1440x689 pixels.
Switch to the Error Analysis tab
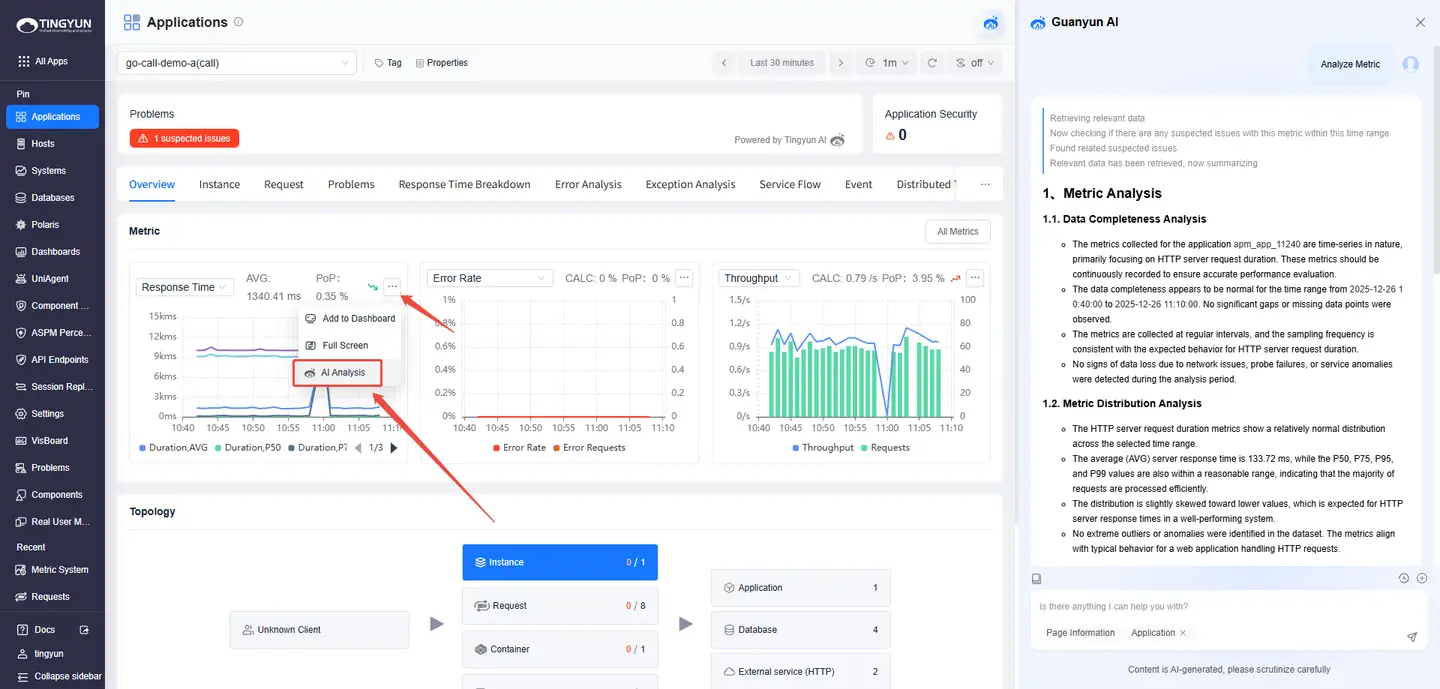click(x=588, y=185)
